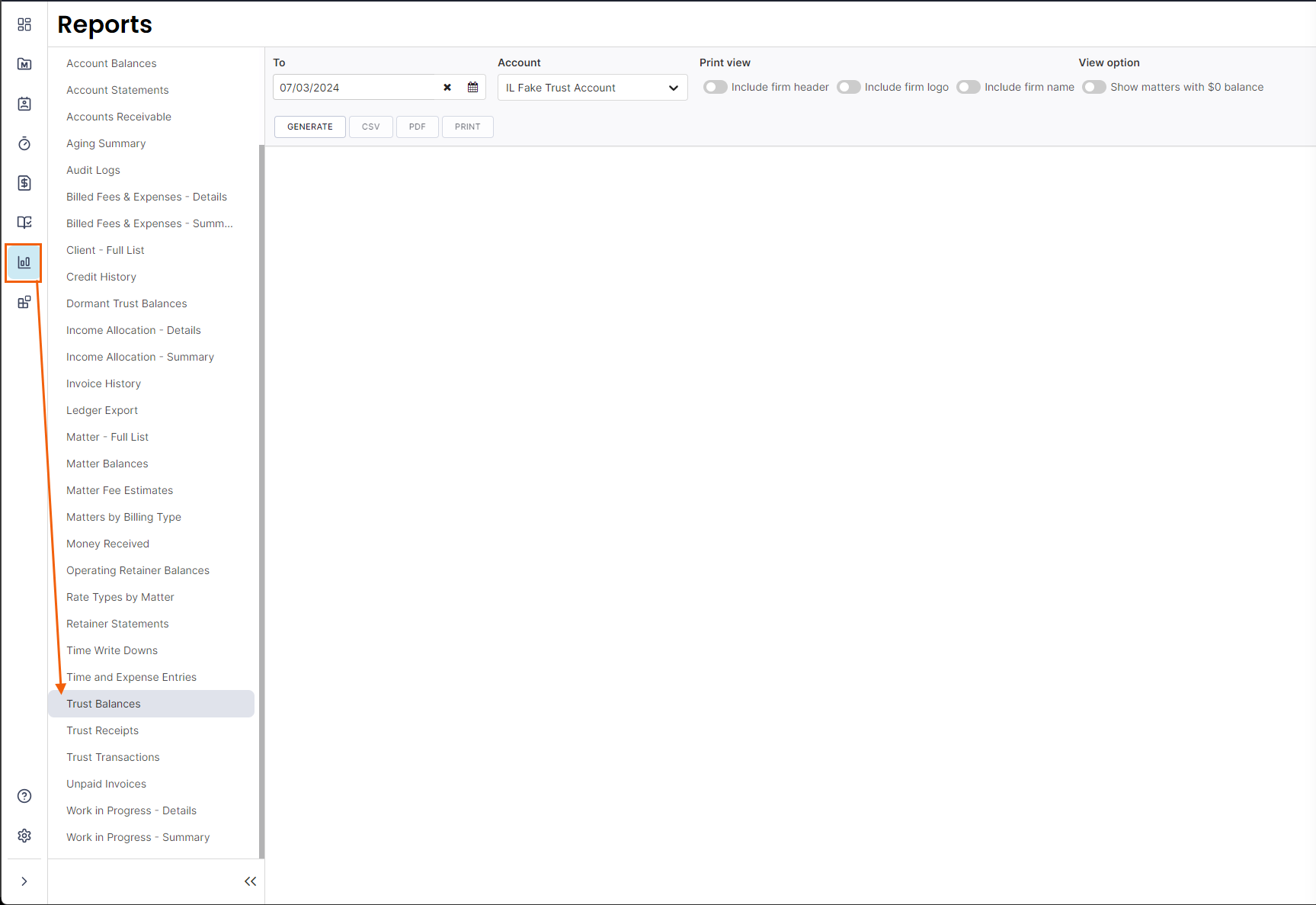The image size is (1316, 905).
Task: Open the help question mark icon
Action: click(x=24, y=796)
